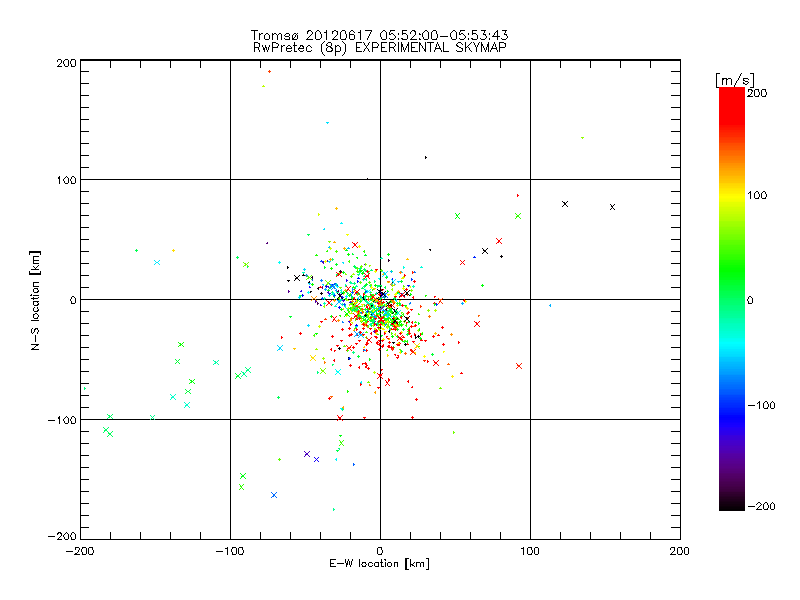Pick the yellow band of the colorbar
Image resolution: width=800 pixels, height=600 pixels.
click(732, 195)
